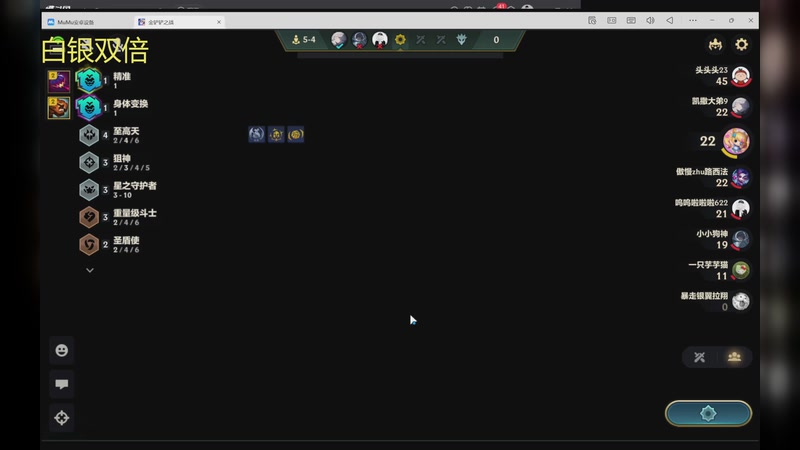Click MuMu back triangle button
This screenshot has height=450, width=800.
(x=669, y=20)
